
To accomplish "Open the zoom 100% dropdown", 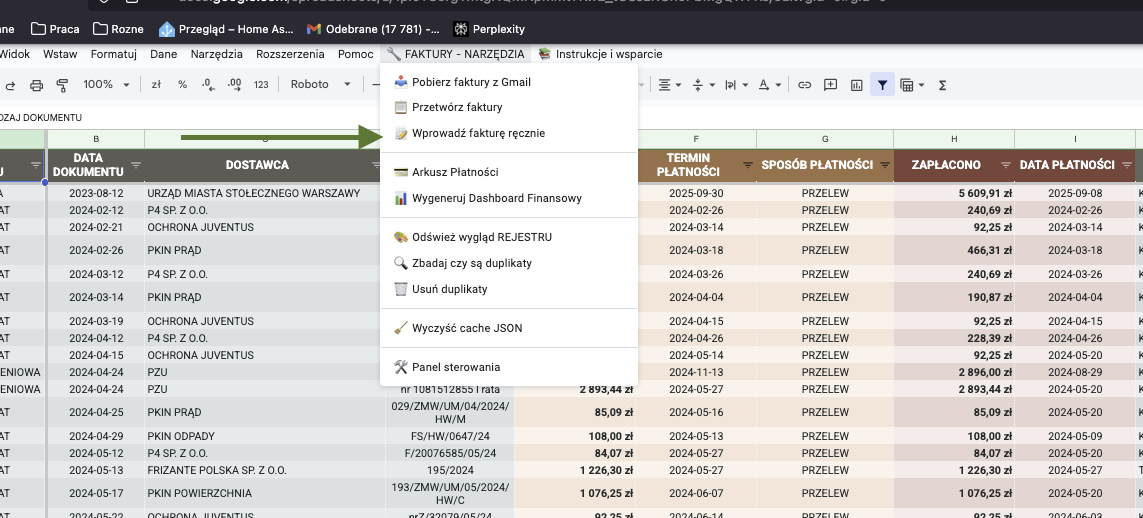I will tap(104, 85).
